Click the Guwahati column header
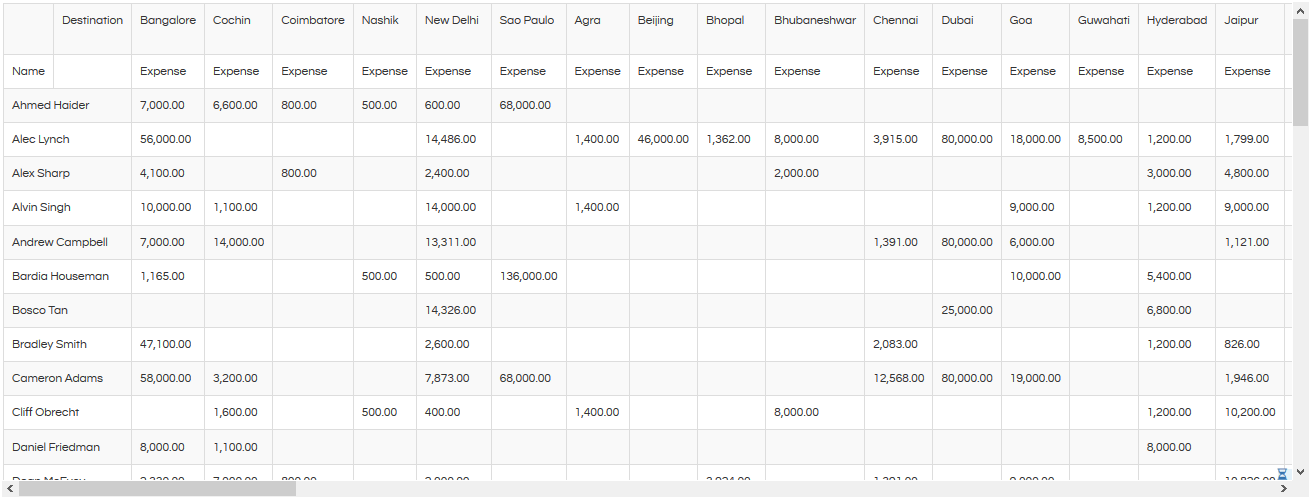This screenshot has width=1313, height=501. (1104, 29)
